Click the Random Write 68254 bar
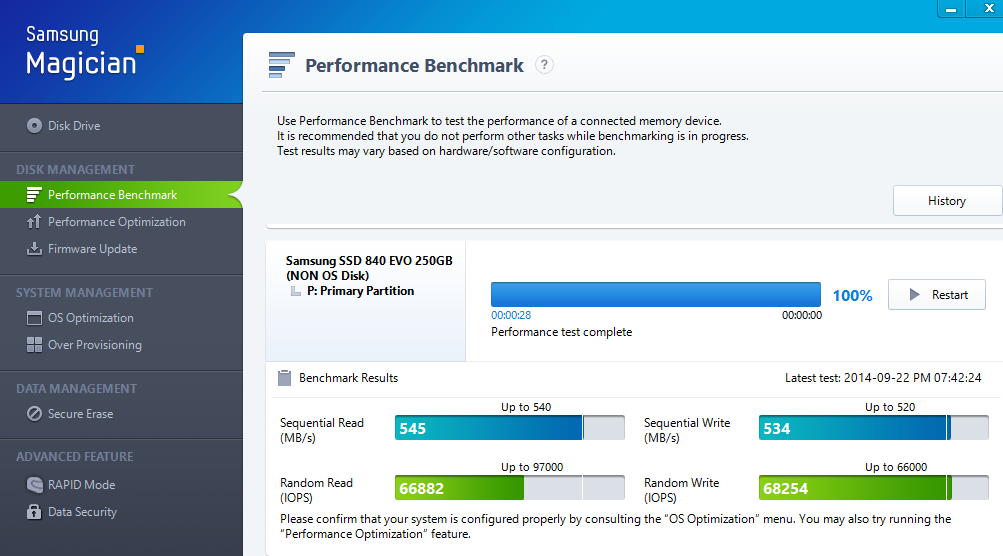This screenshot has height=556, width=1003. 874,488
